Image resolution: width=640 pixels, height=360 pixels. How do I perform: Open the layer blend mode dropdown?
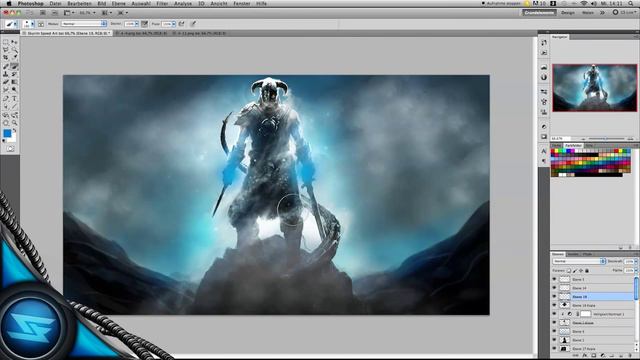click(578, 261)
